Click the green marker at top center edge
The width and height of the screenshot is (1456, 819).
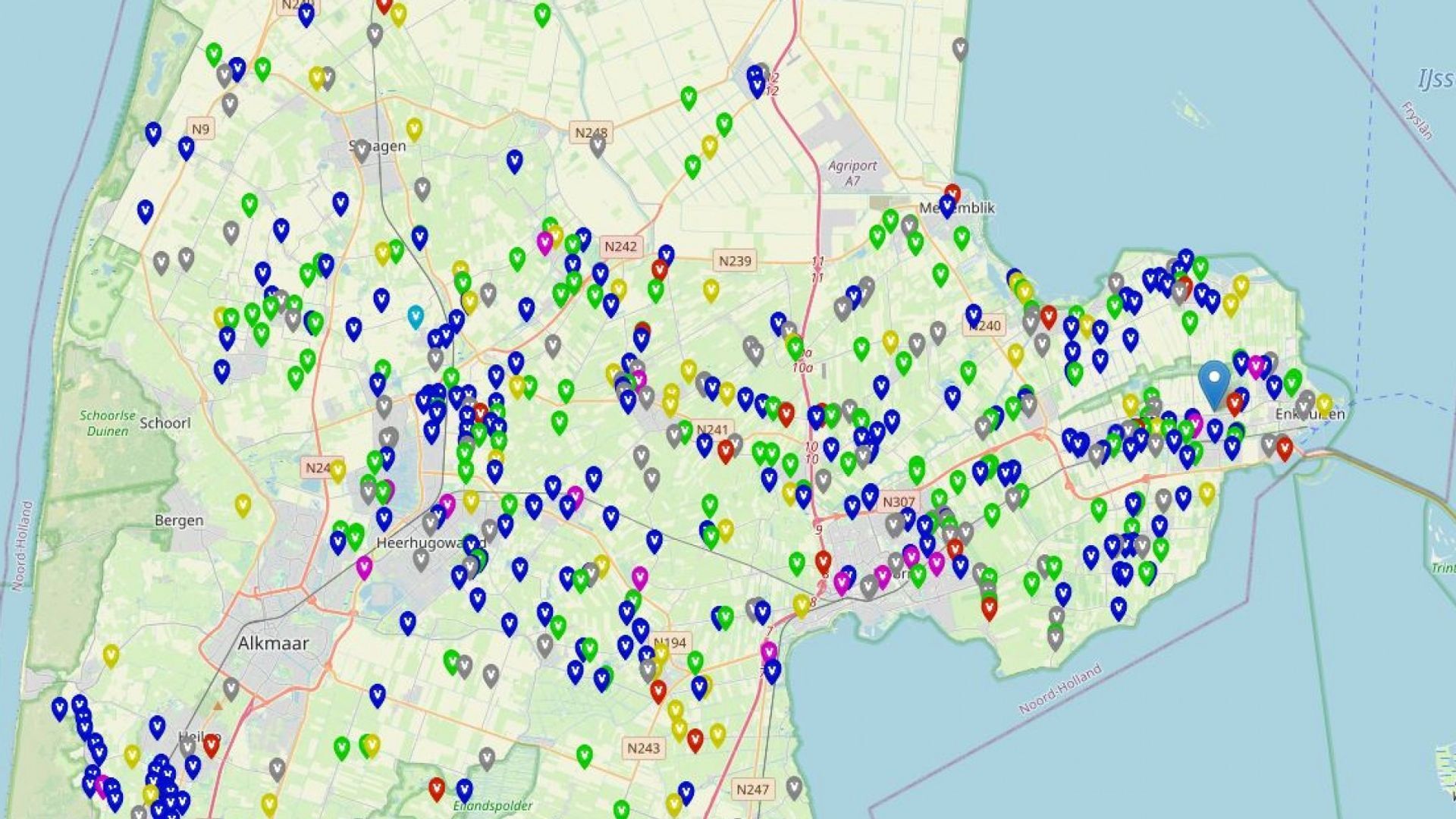click(542, 14)
